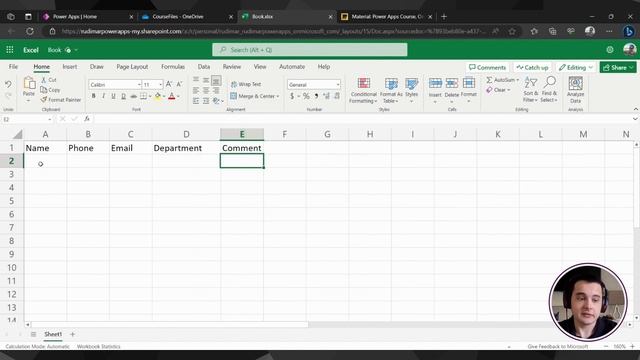Open Excel settings gear icon
This screenshot has width=640, height=360.
(x=610, y=50)
